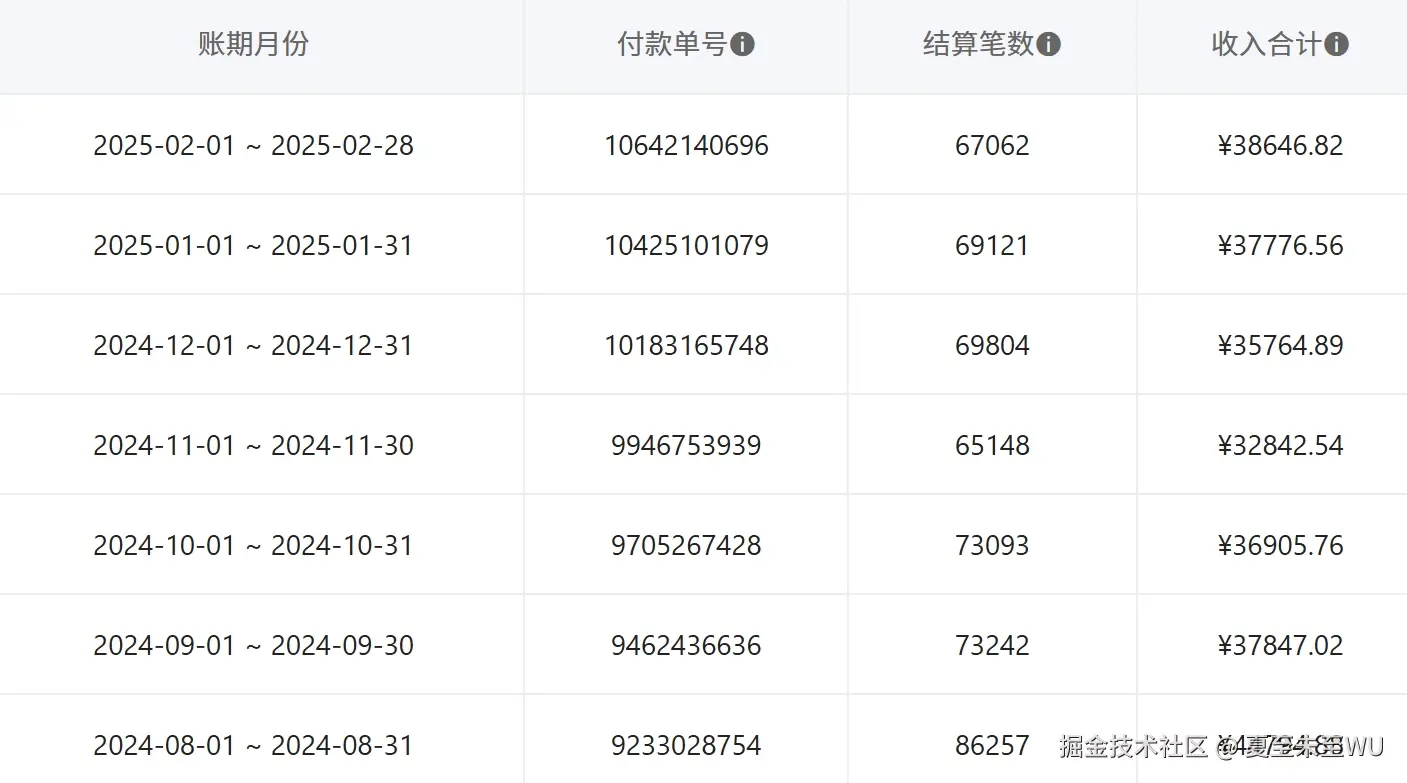
Task: Select the 账期月份 column header
Action: point(251,45)
